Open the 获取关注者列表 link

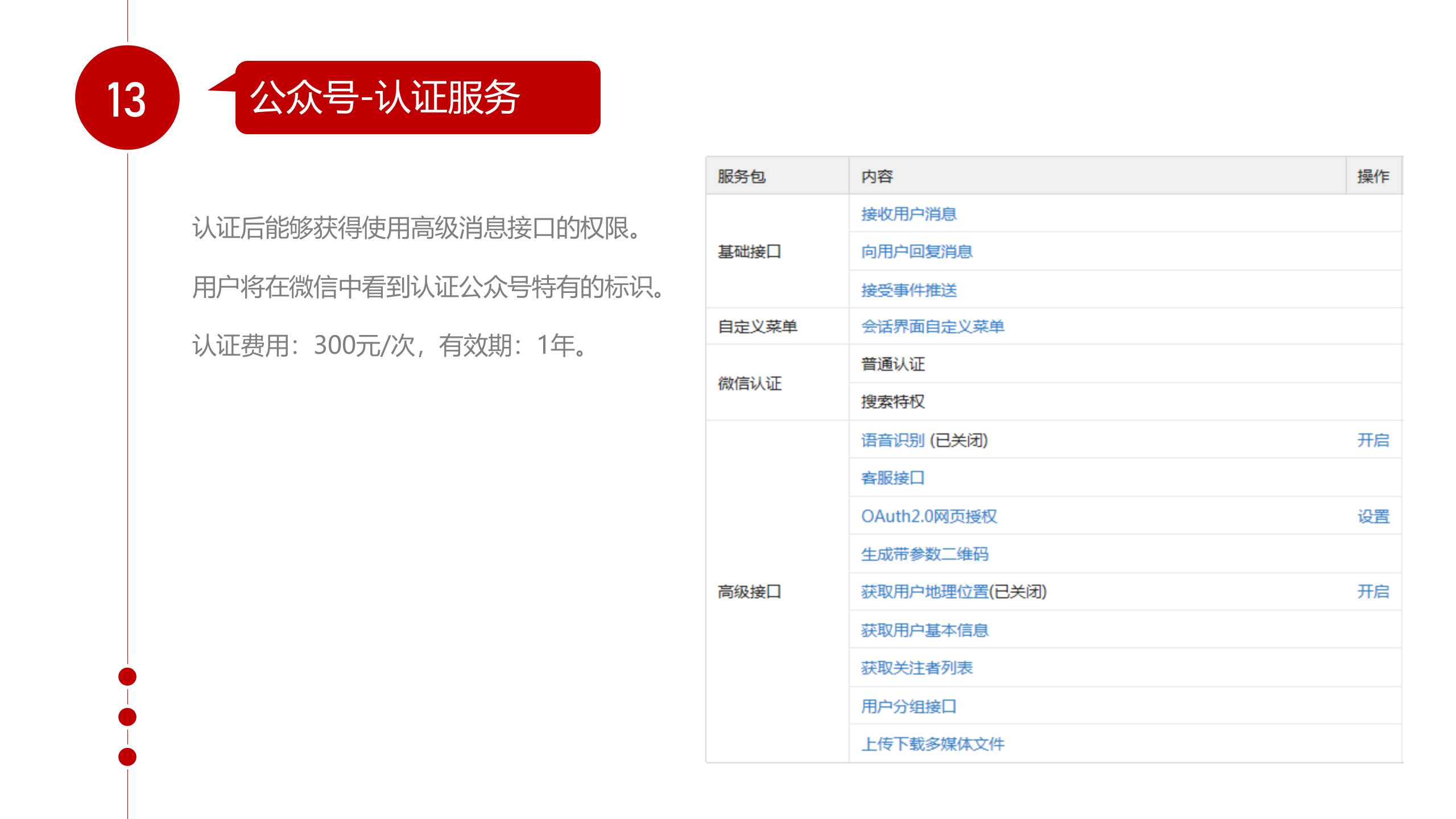click(x=916, y=668)
